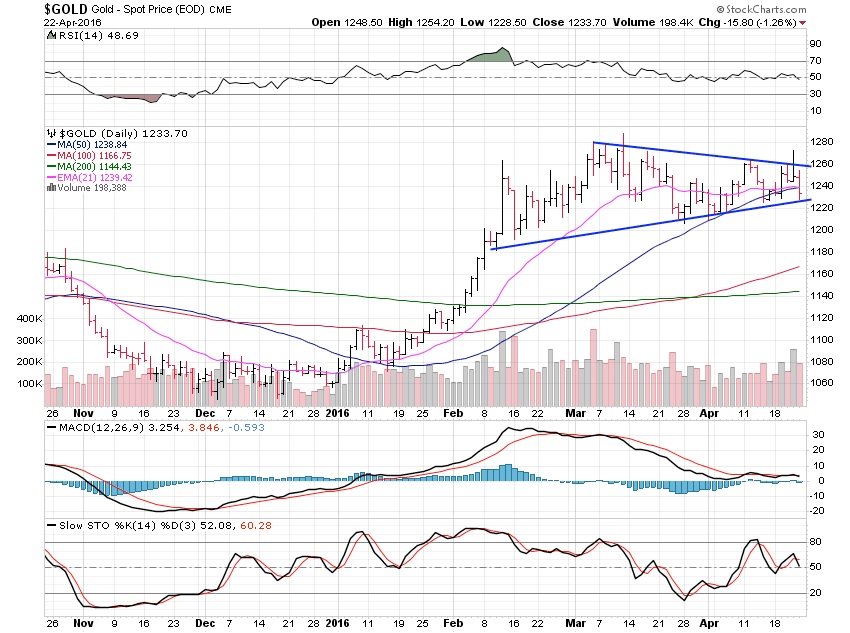Click the StockCharts.com copyright logo
The width and height of the screenshot is (850, 633).
(x=761, y=9)
